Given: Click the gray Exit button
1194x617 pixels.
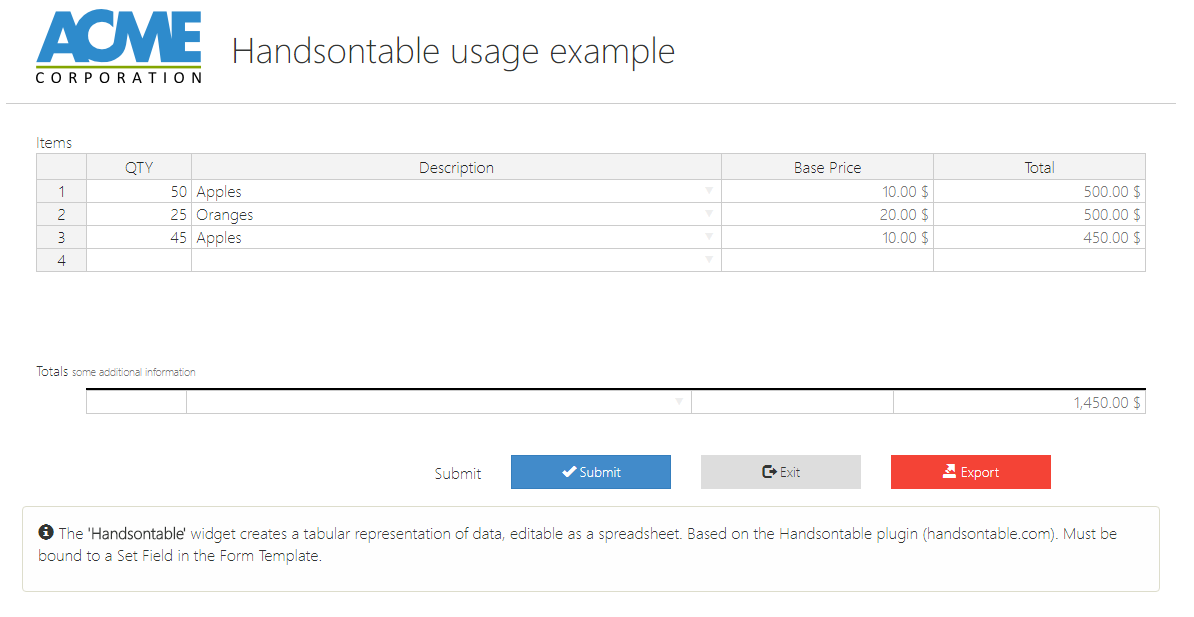Looking at the screenshot, I should (780, 472).
